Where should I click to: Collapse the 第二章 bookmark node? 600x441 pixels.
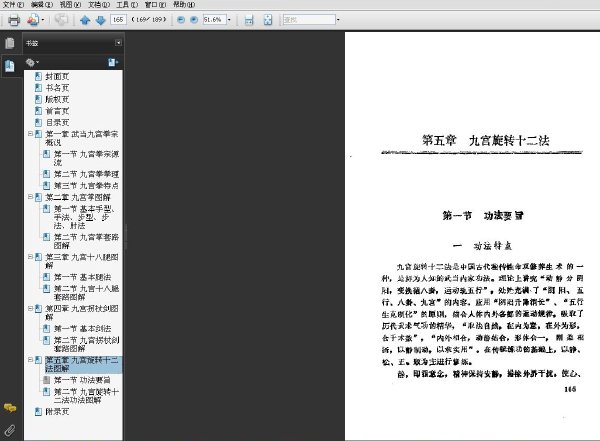click(x=30, y=197)
